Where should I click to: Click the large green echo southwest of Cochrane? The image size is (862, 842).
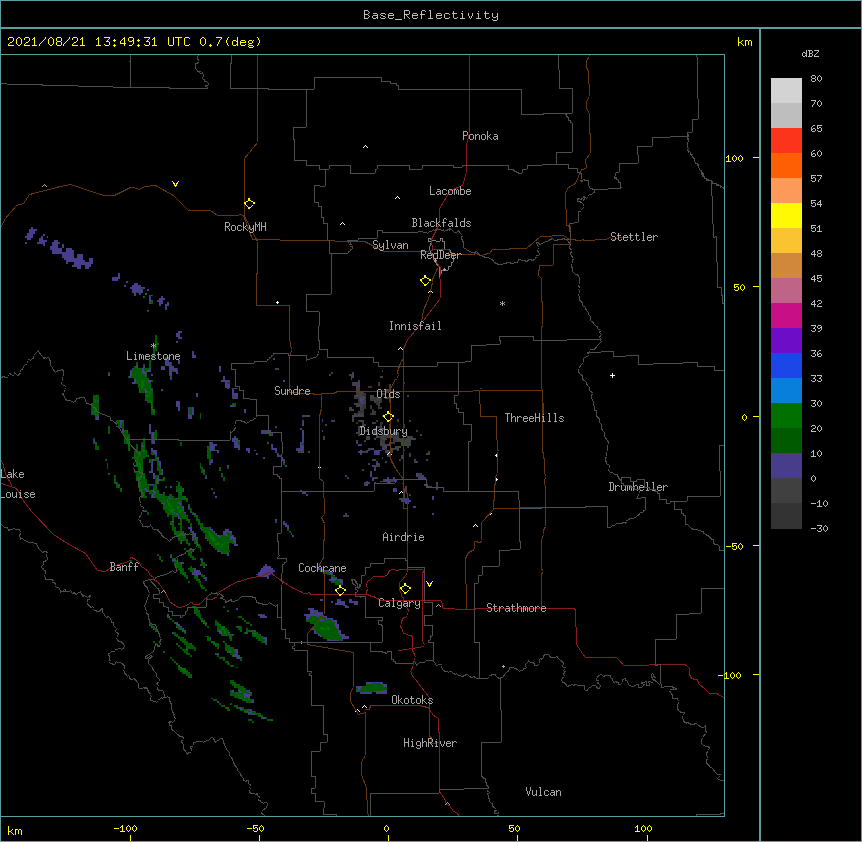point(327,627)
